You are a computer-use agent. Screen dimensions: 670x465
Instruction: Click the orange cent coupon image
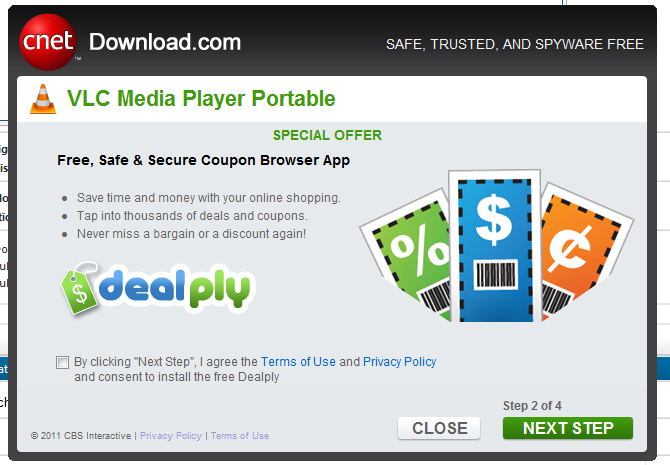(x=583, y=252)
